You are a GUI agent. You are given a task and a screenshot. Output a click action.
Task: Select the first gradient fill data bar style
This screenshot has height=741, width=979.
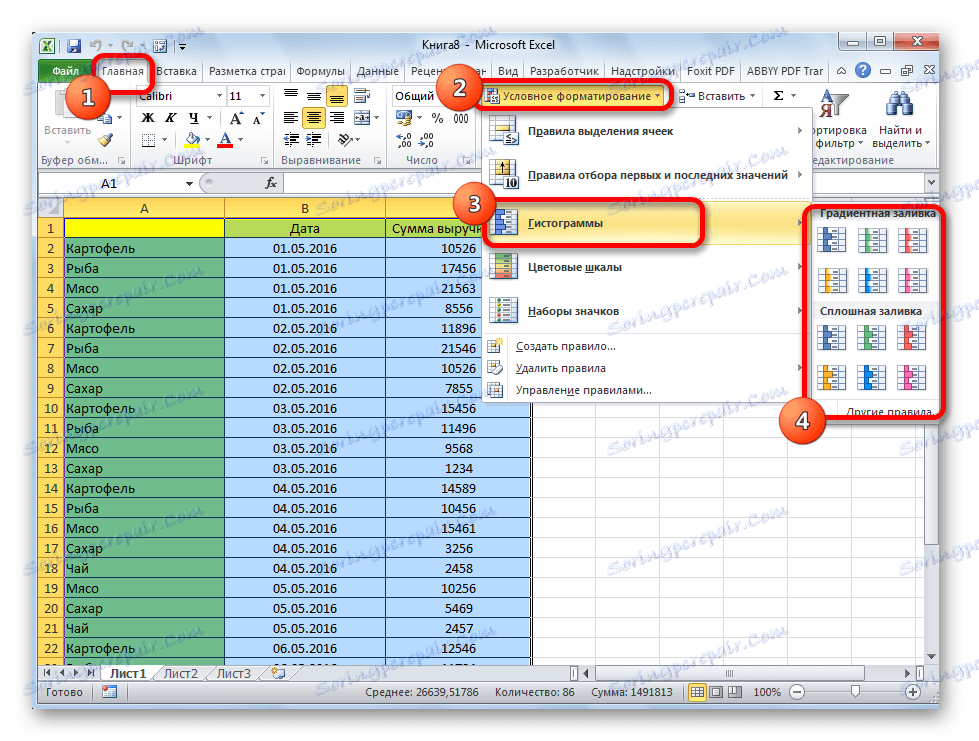pyautogui.click(x=832, y=240)
